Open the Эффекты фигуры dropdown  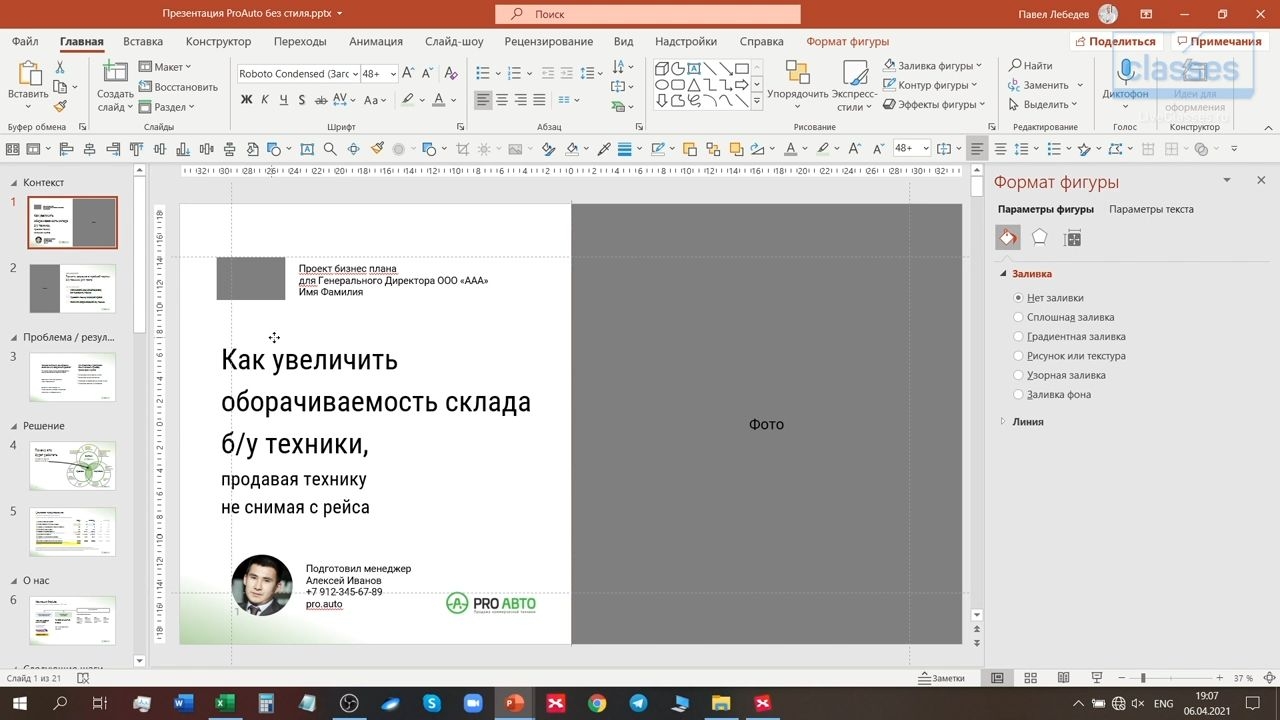pyautogui.click(x=934, y=104)
